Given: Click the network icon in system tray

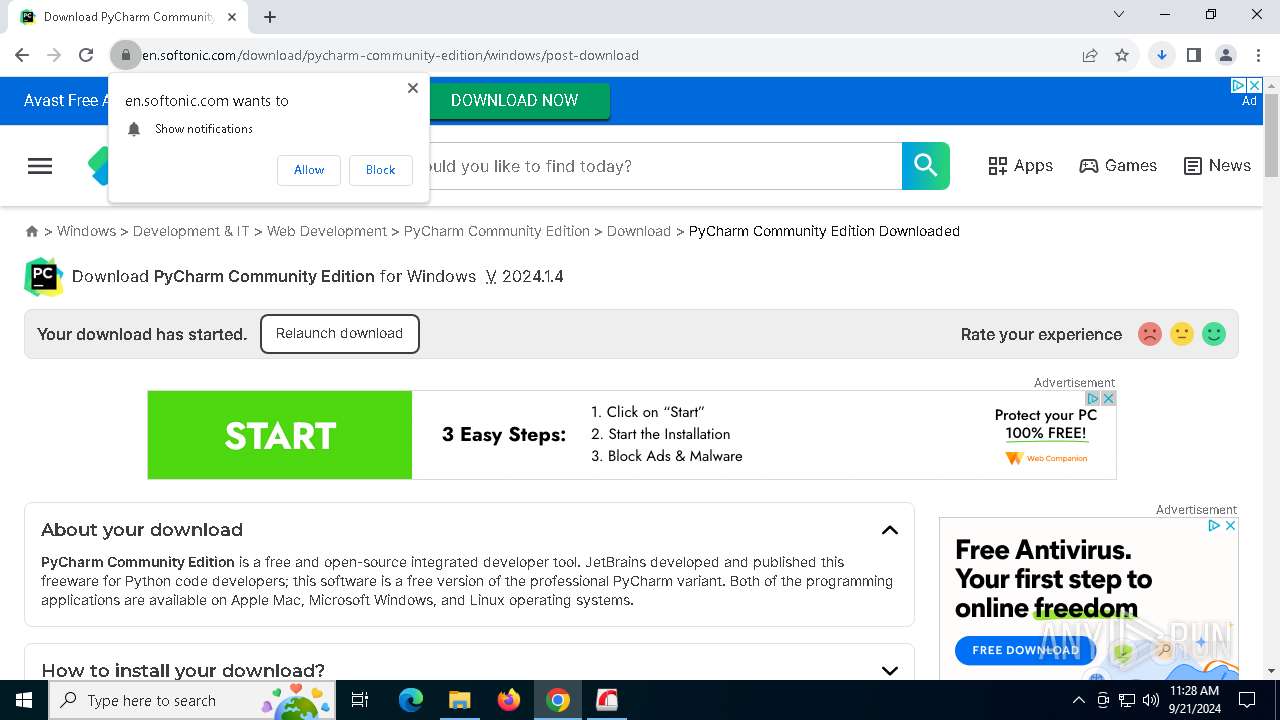Looking at the screenshot, I should (x=1127, y=700).
